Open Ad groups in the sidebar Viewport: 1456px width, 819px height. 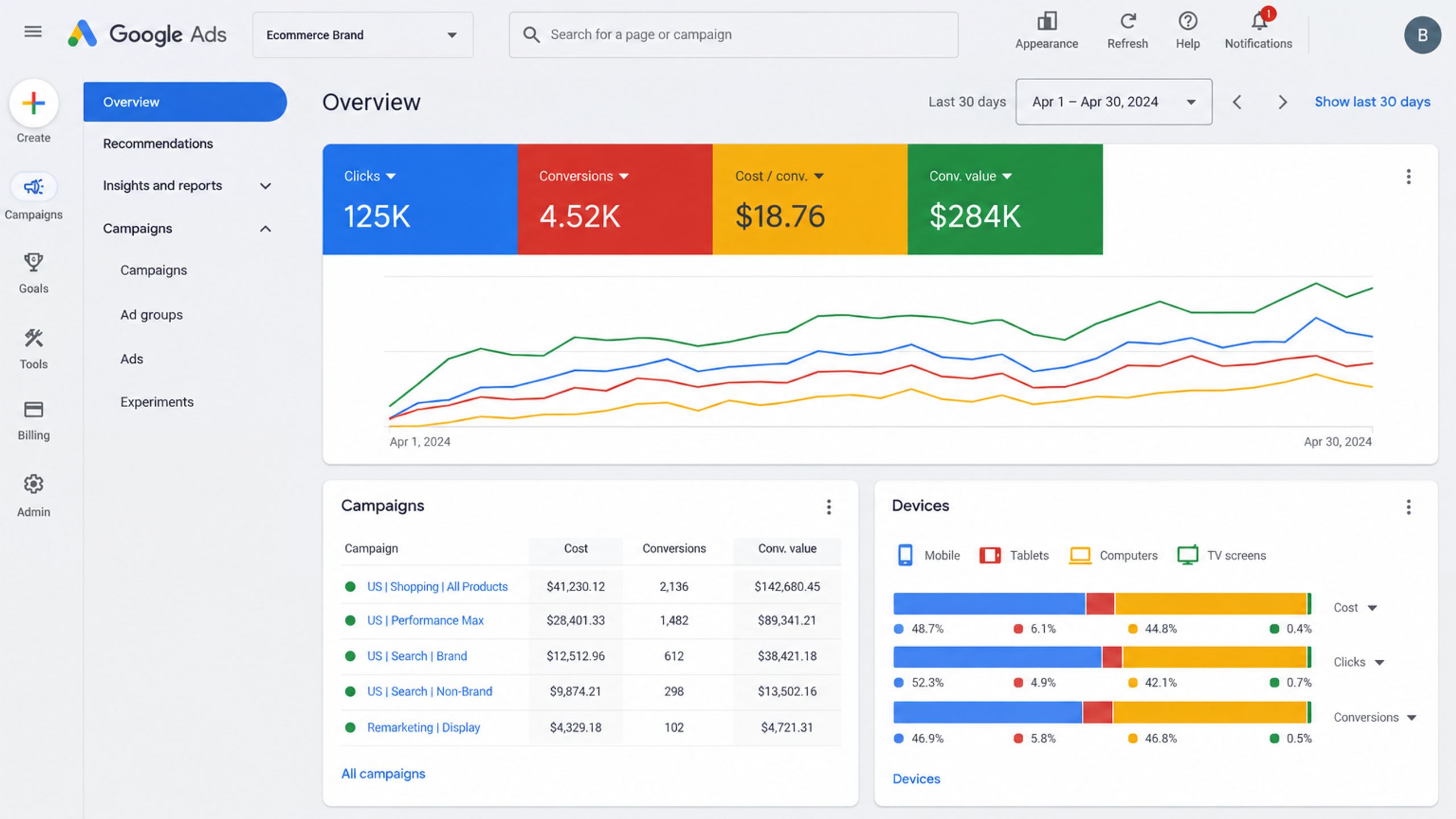click(151, 315)
